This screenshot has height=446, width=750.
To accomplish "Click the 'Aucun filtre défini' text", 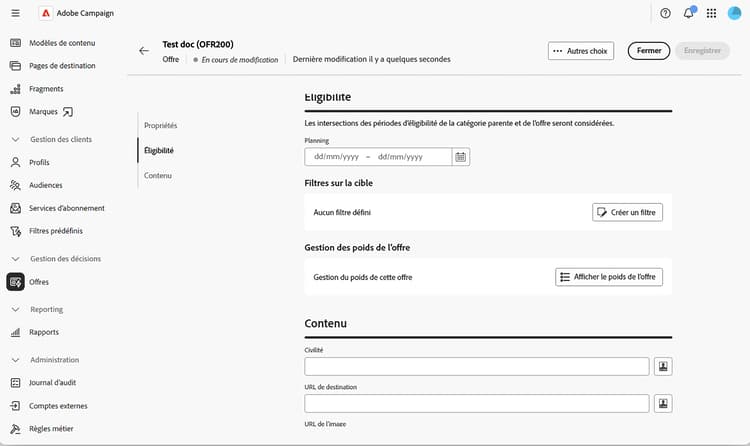I will tap(342, 212).
